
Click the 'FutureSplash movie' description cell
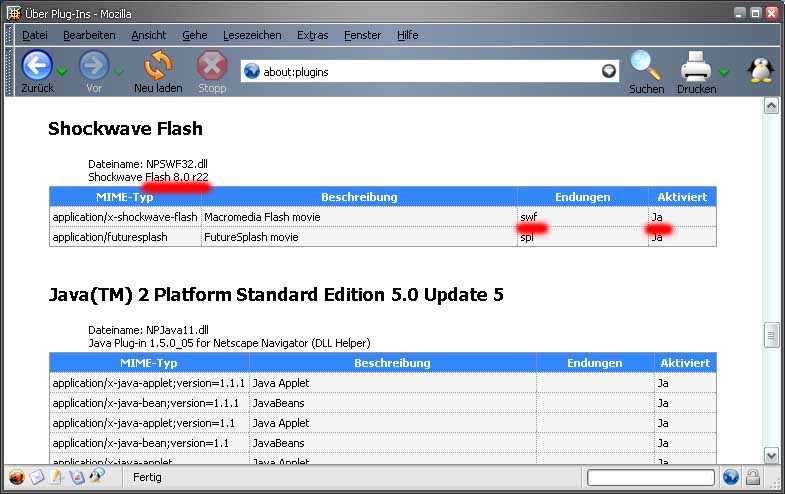(x=359, y=237)
